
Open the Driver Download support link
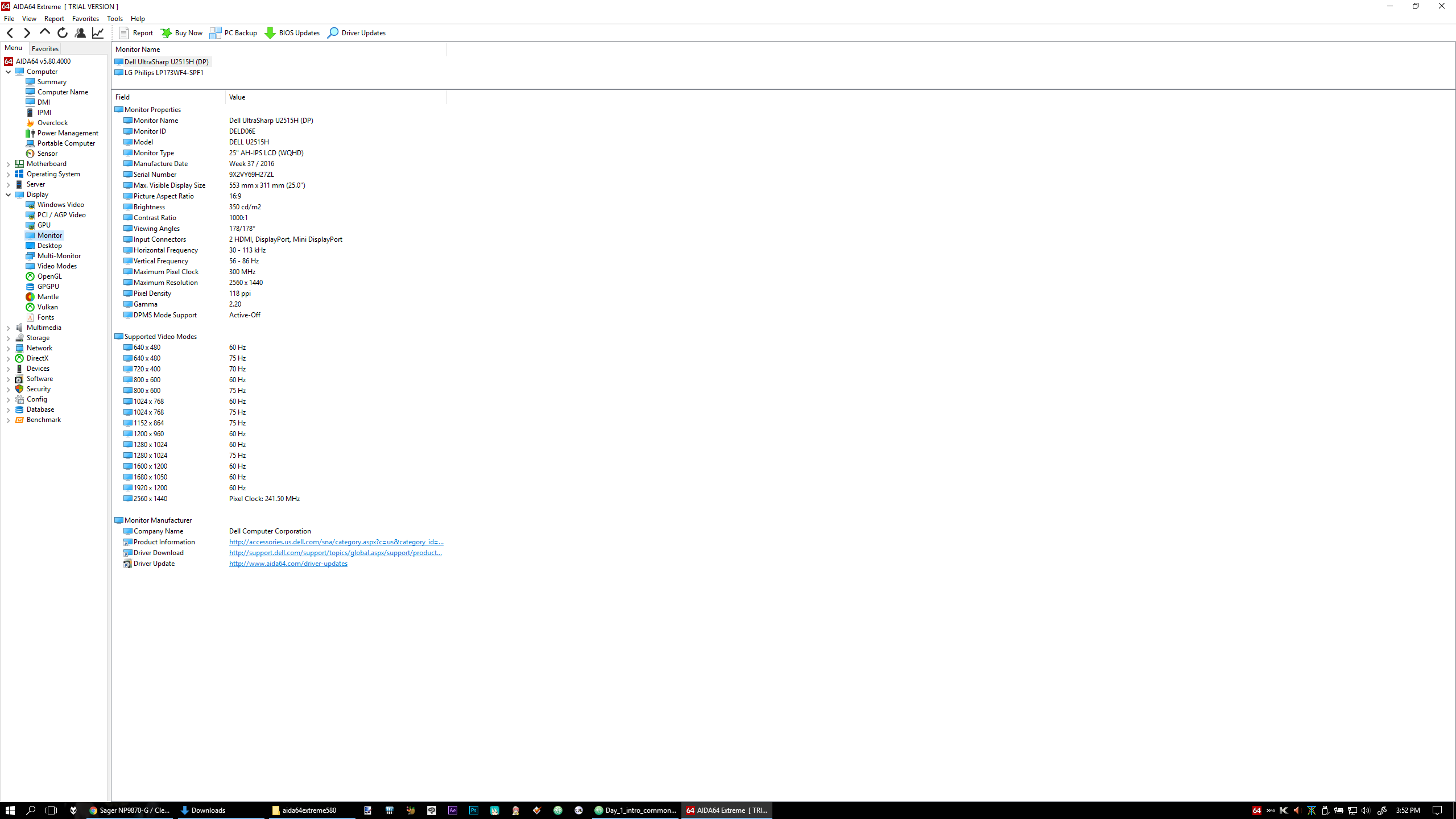[336, 553]
